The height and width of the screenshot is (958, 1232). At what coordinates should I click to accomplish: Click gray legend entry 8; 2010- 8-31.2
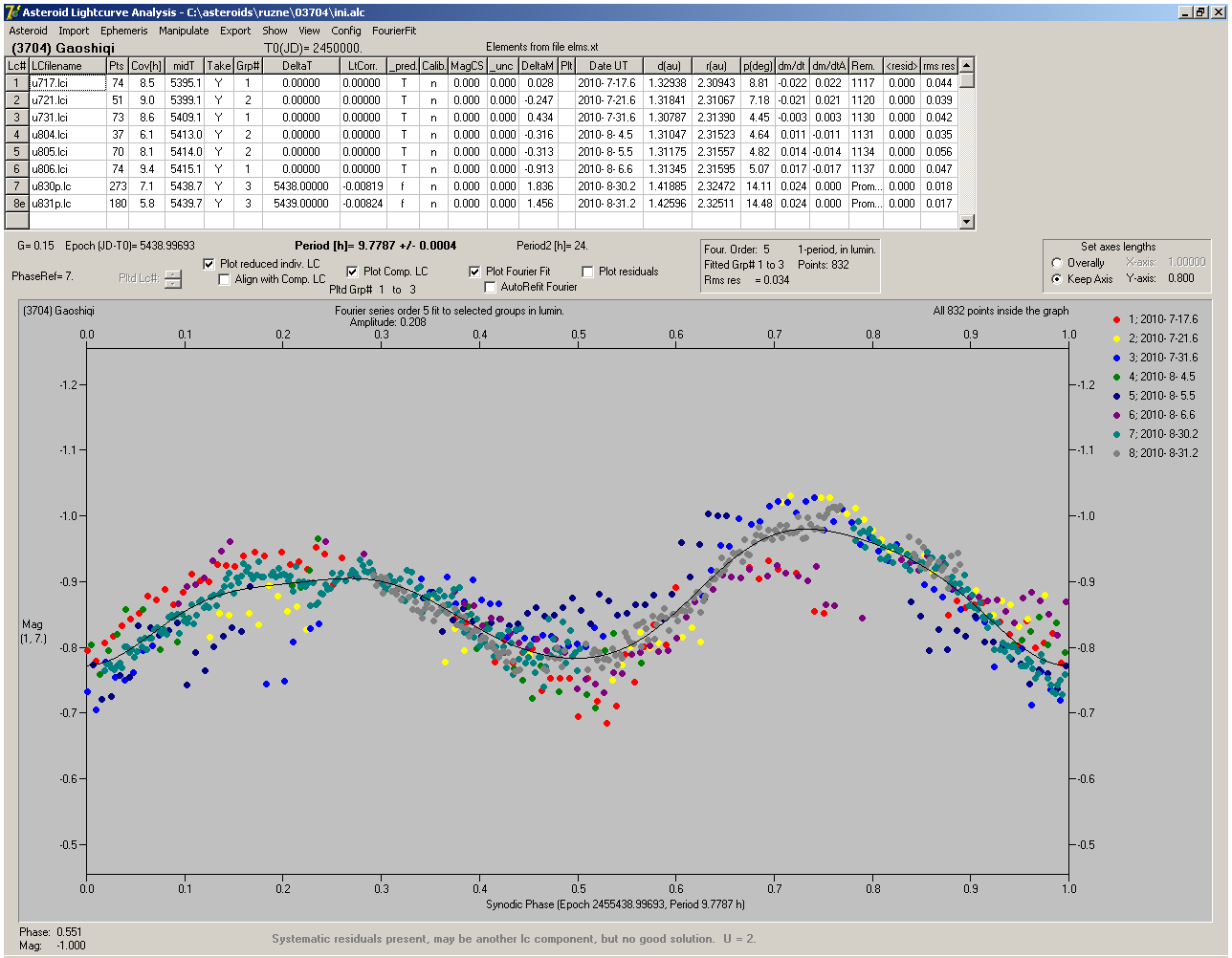[1155, 453]
